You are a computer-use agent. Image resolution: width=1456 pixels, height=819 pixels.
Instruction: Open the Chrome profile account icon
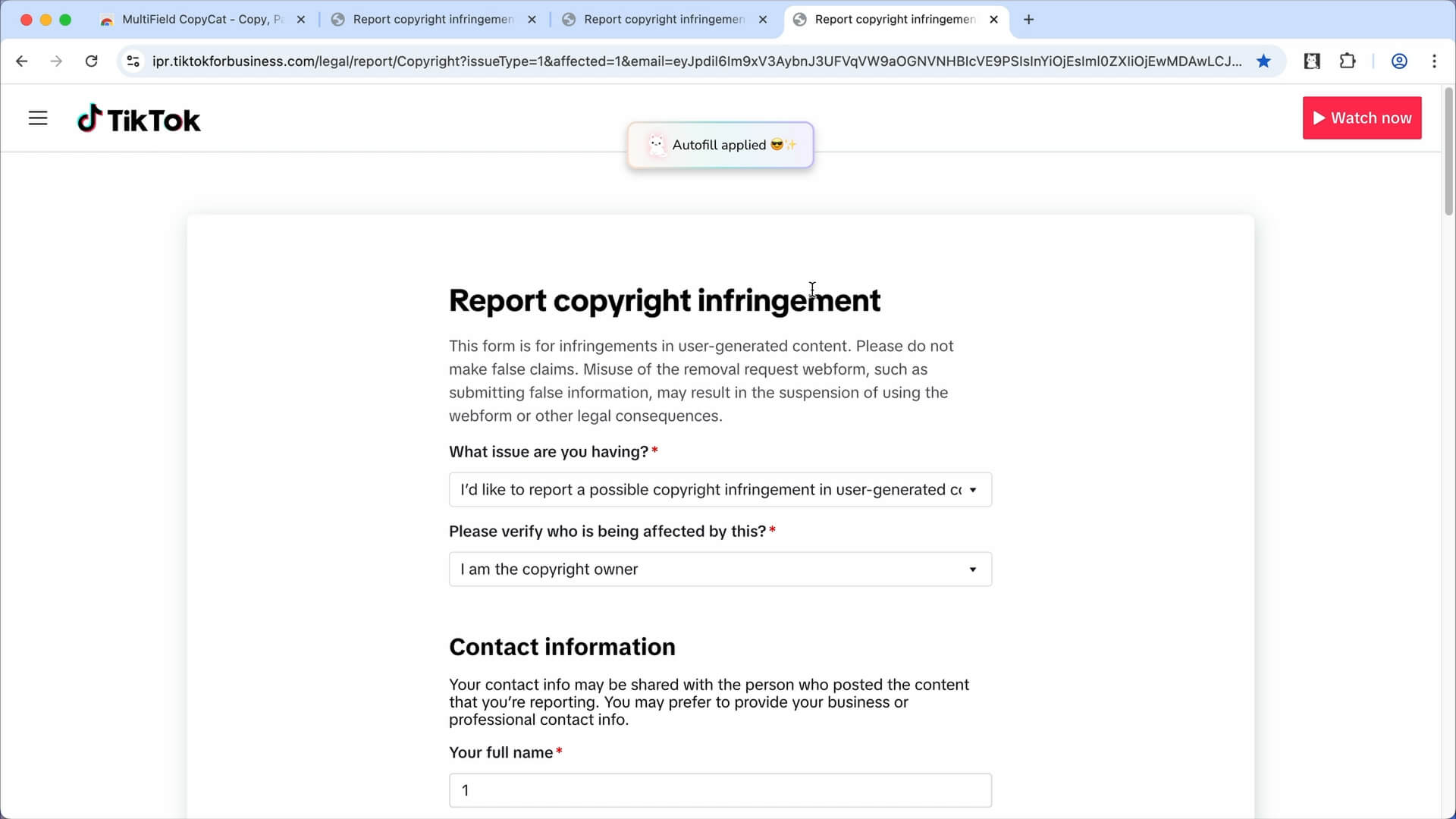pos(1399,61)
